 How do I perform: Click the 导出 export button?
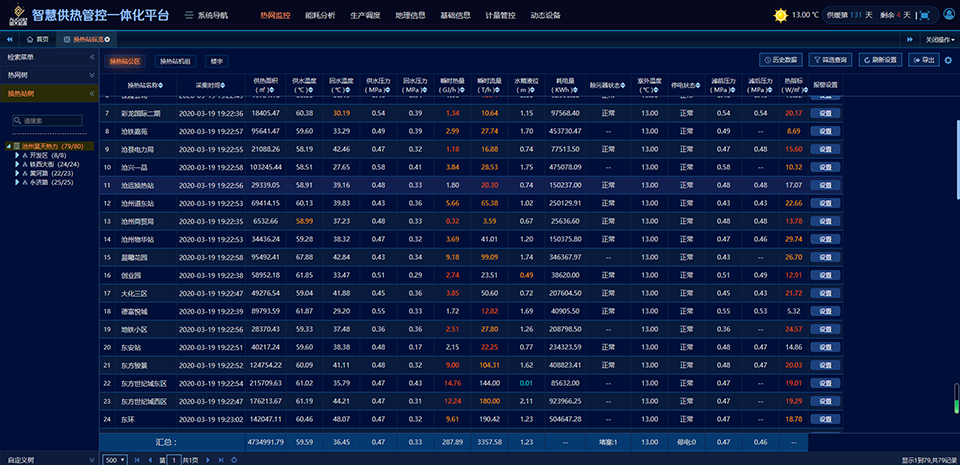(922, 60)
